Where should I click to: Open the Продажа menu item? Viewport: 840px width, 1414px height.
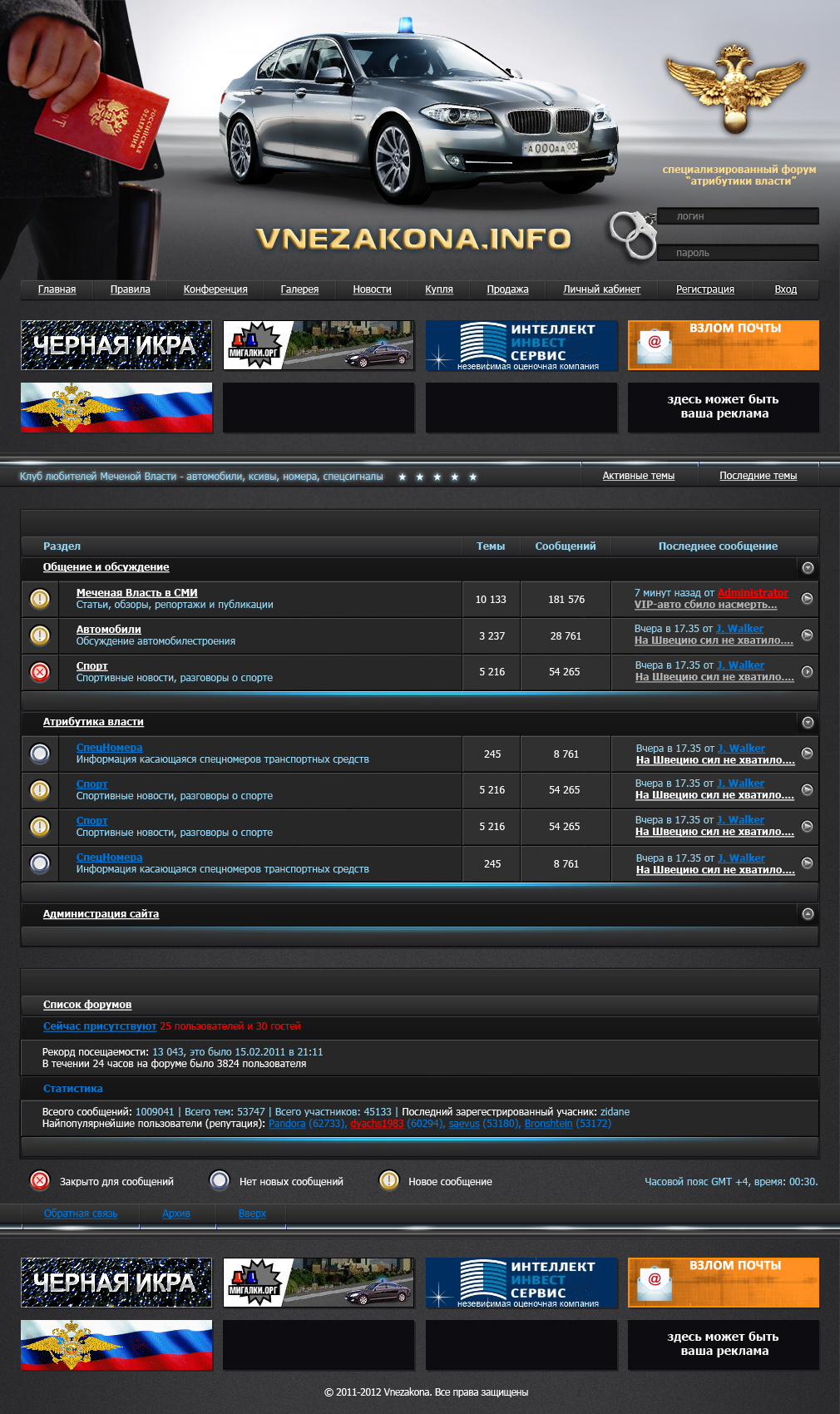point(507,289)
